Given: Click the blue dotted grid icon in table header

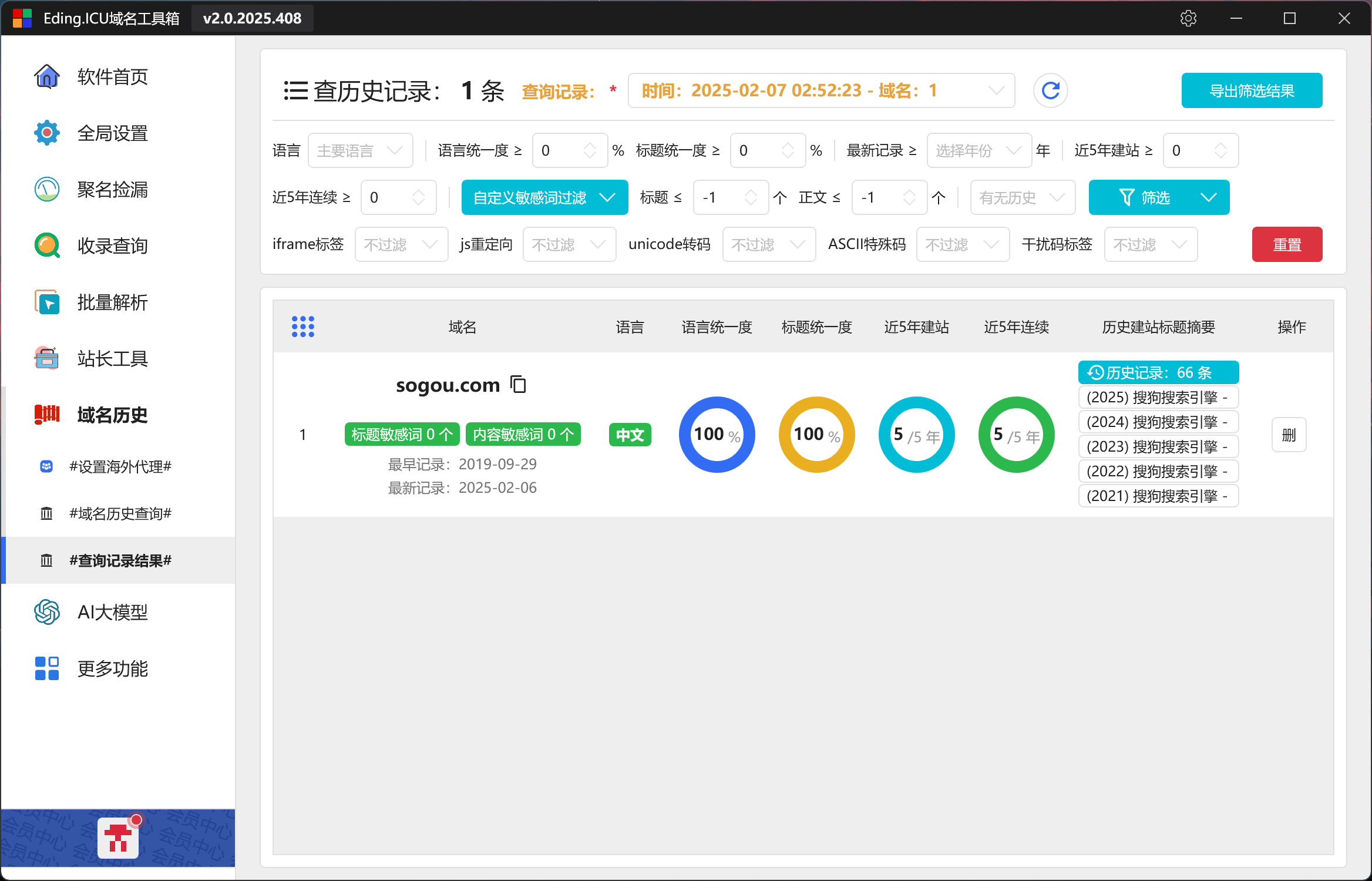Looking at the screenshot, I should pyautogui.click(x=303, y=327).
